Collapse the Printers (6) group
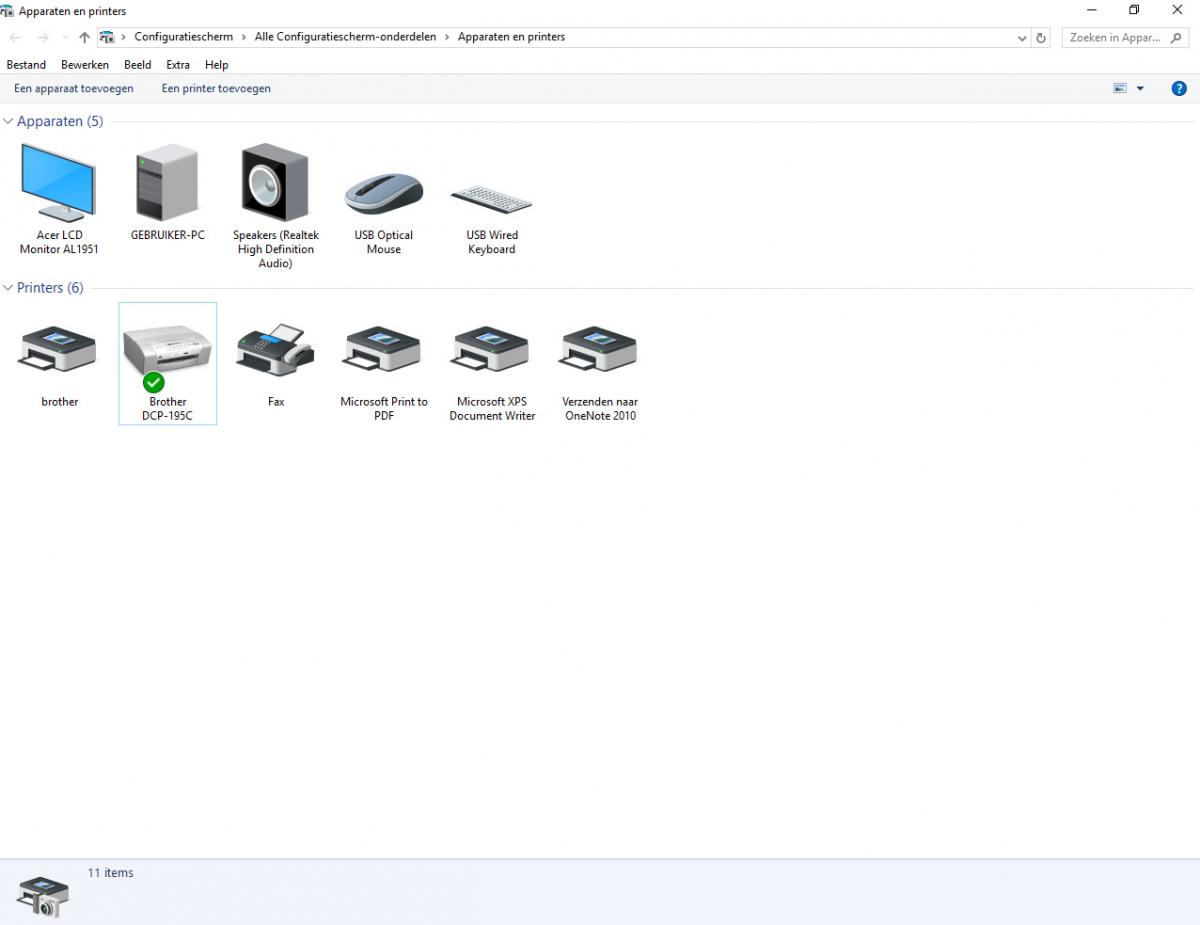The height and width of the screenshot is (925, 1200). pos(8,288)
